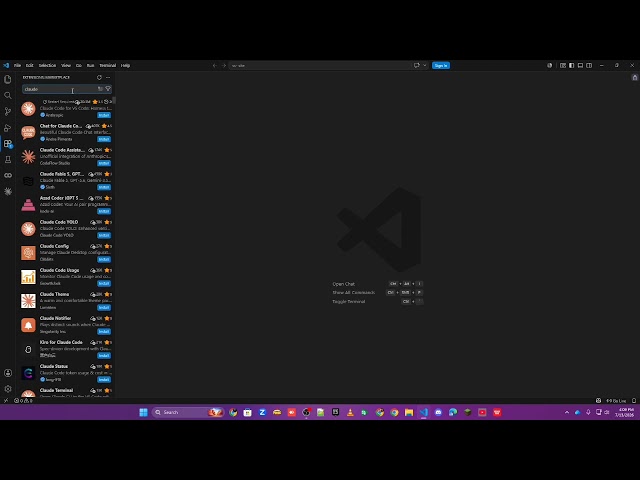Install Claude Code Assistant extension
This screenshot has width=640, height=480.
point(104,163)
